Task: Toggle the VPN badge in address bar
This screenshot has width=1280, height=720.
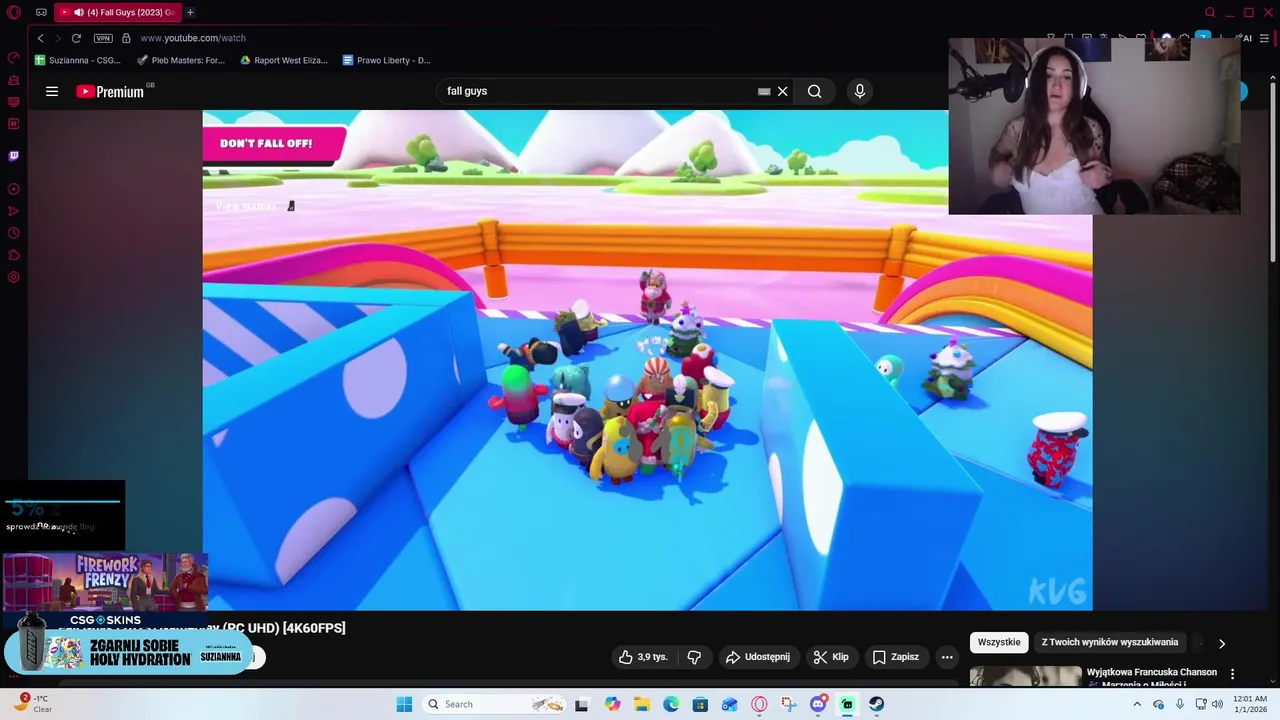Action: pos(103,38)
